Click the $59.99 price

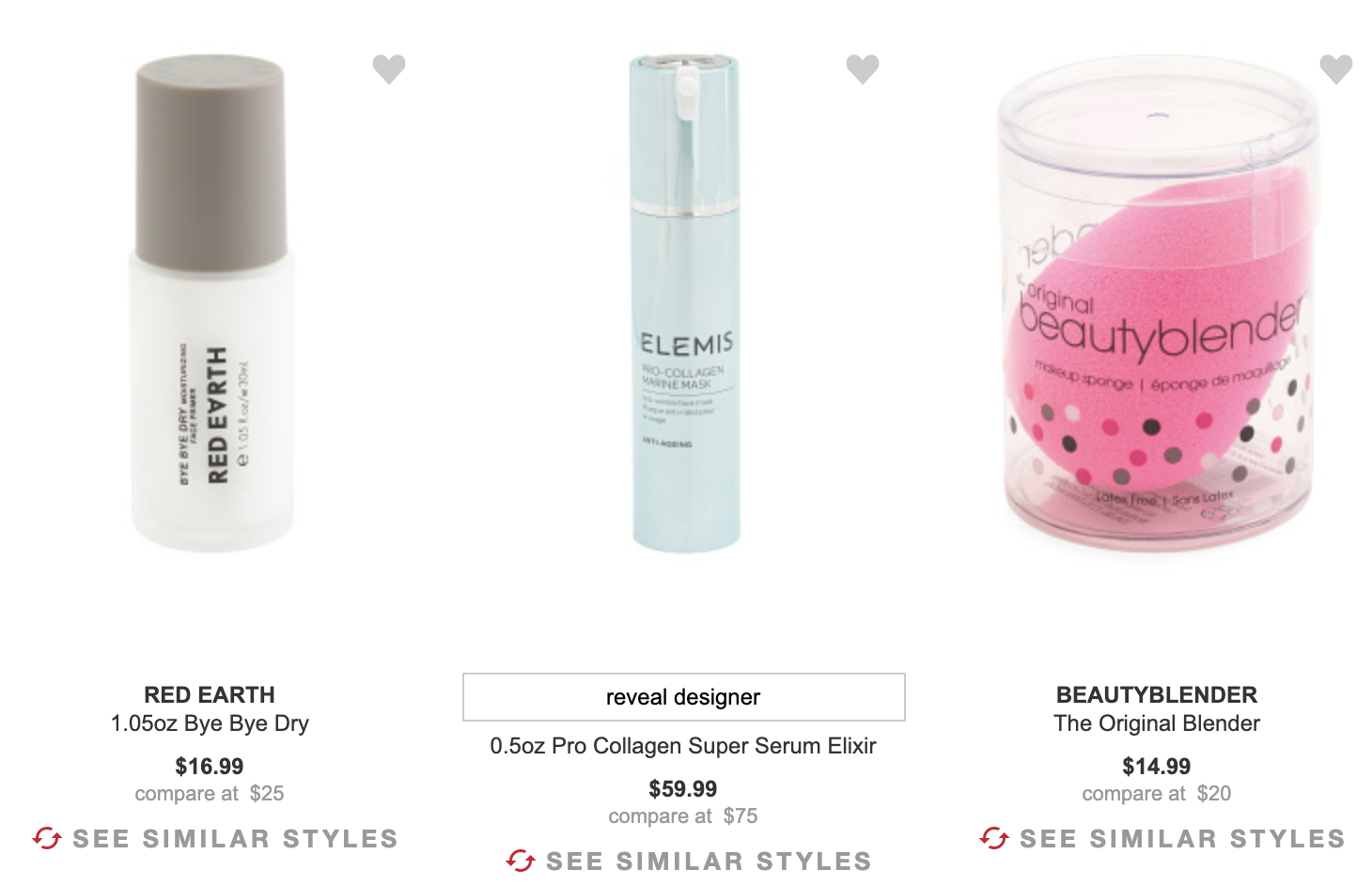(683, 788)
